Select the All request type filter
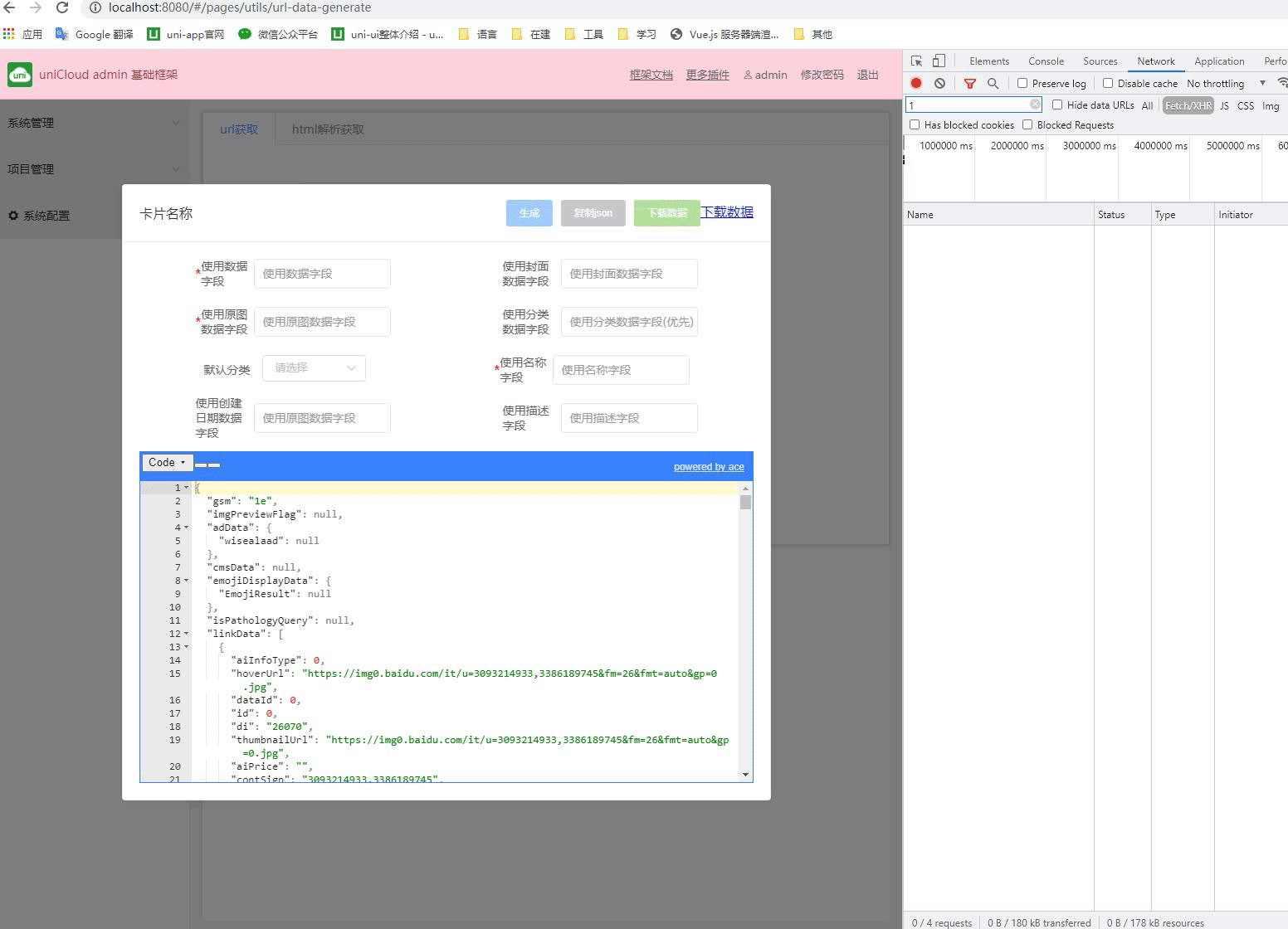Viewport: 1288px width, 929px height. pos(1147,105)
